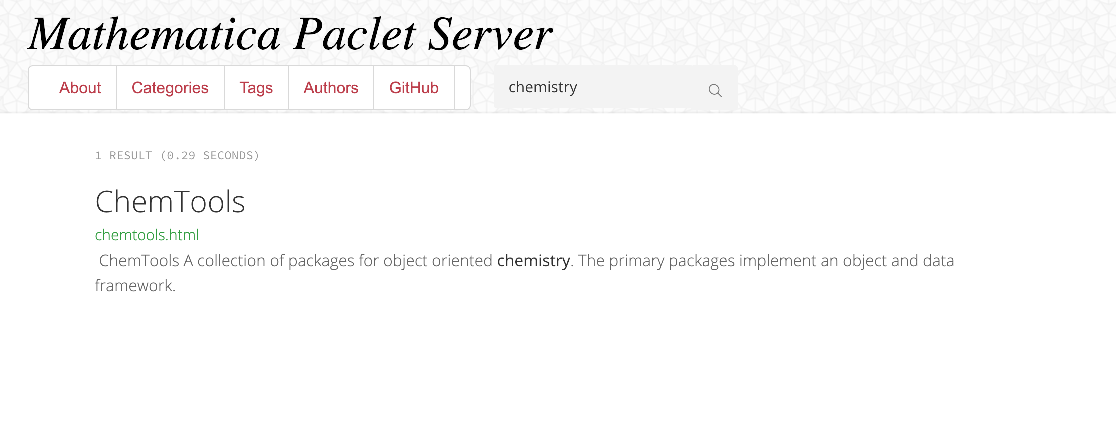Open the Categories menu item
The height and width of the screenshot is (435, 1116).
pos(170,88)
